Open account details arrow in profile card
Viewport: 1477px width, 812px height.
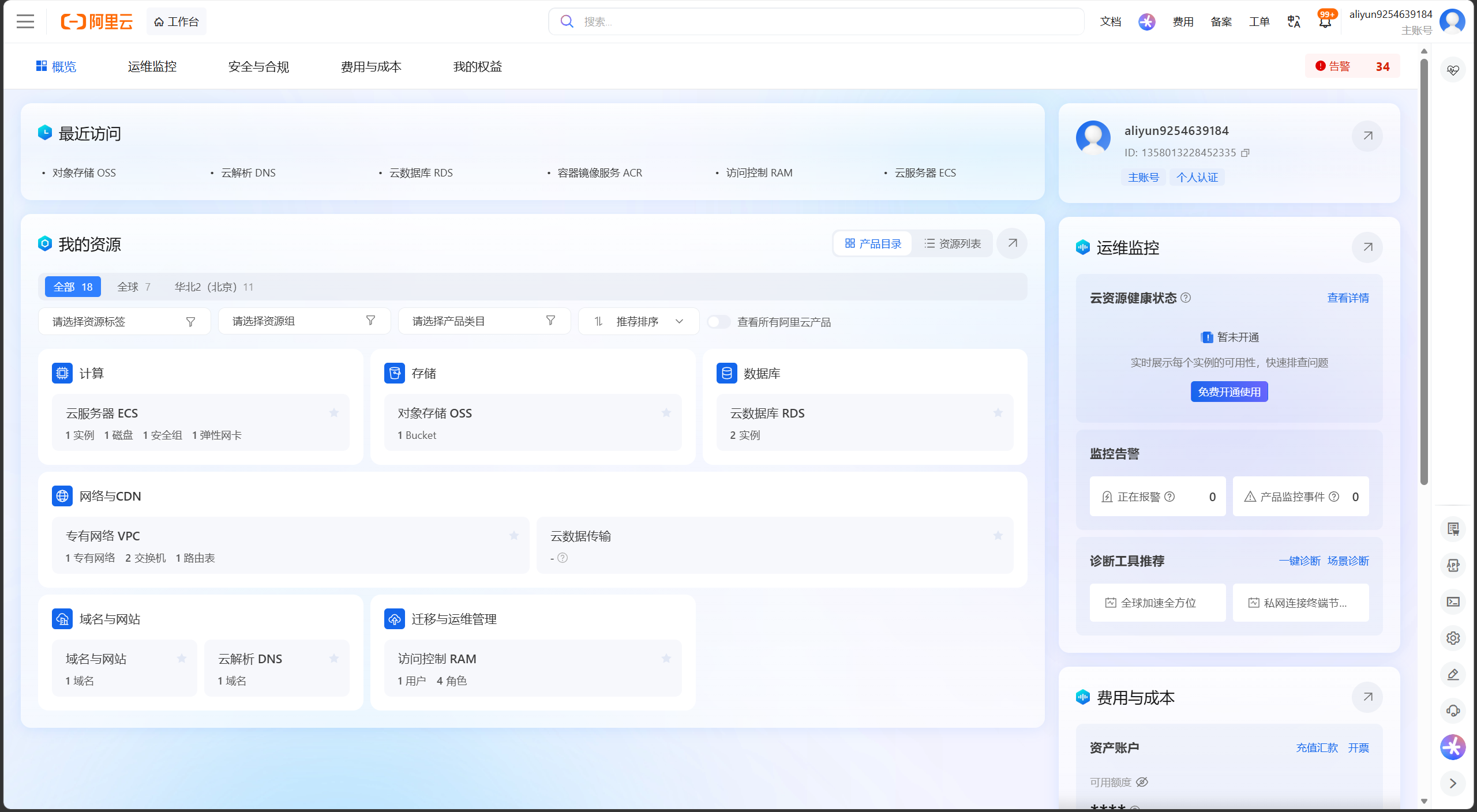[1367, 136]
